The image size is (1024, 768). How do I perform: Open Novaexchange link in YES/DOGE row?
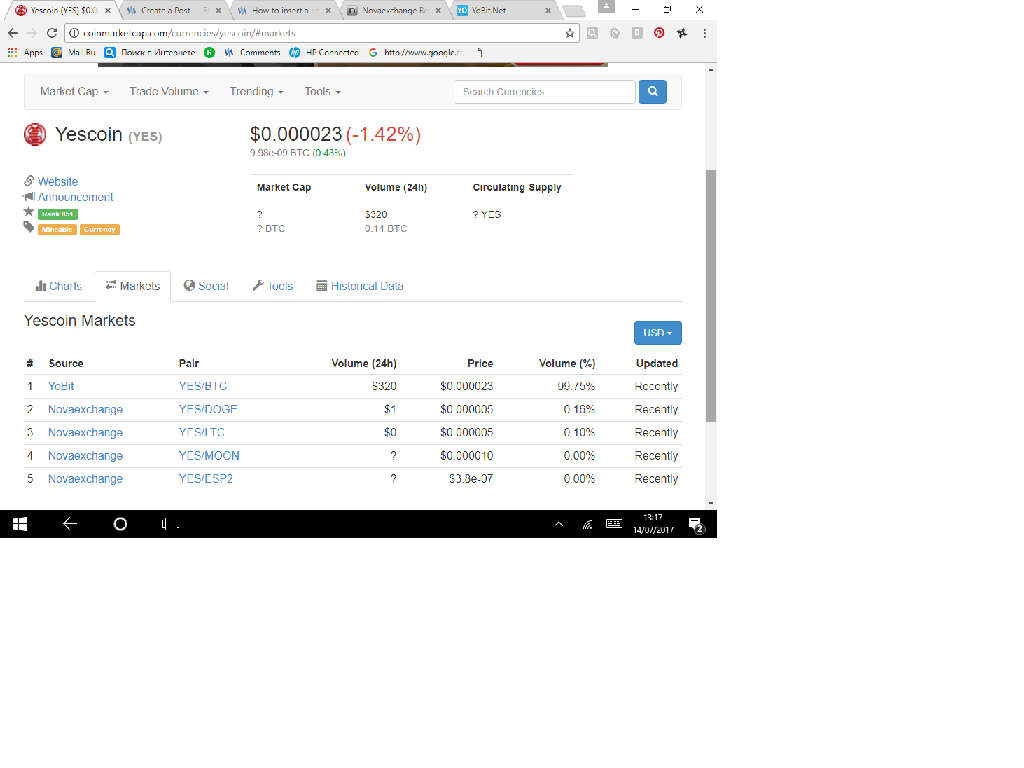86,409
